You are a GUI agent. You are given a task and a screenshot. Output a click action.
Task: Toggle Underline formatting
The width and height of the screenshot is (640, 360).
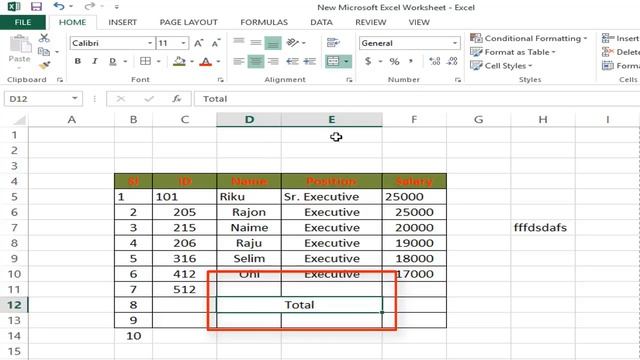click(x=113, y=61)
